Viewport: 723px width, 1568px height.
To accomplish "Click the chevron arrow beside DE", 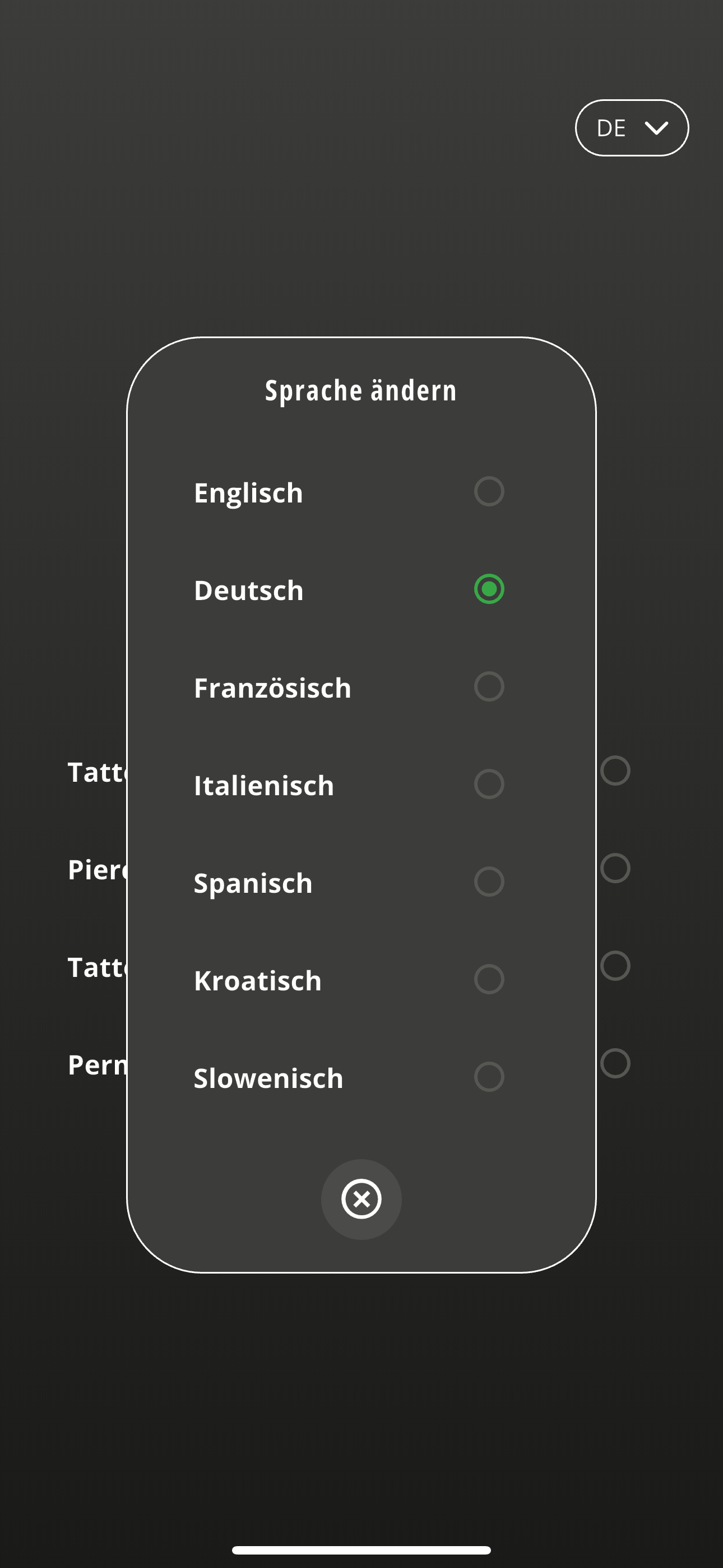I will tap(656, 128).
